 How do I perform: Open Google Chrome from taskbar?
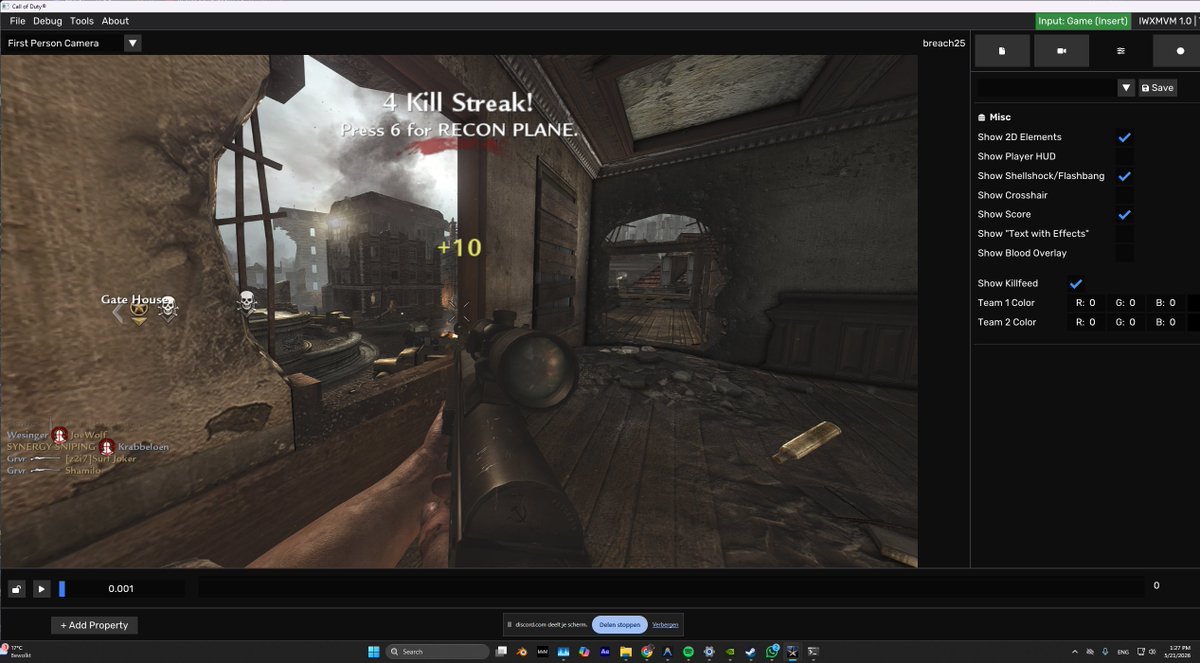click(647, 652)
